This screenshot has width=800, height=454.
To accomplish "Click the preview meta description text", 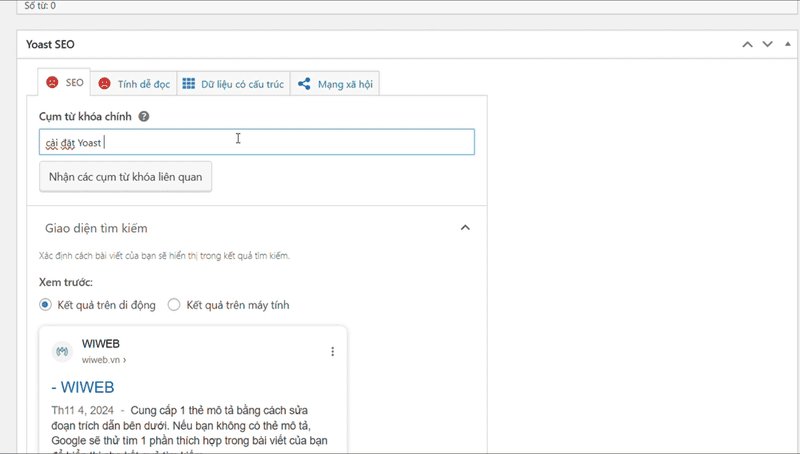I will point(190,431).
